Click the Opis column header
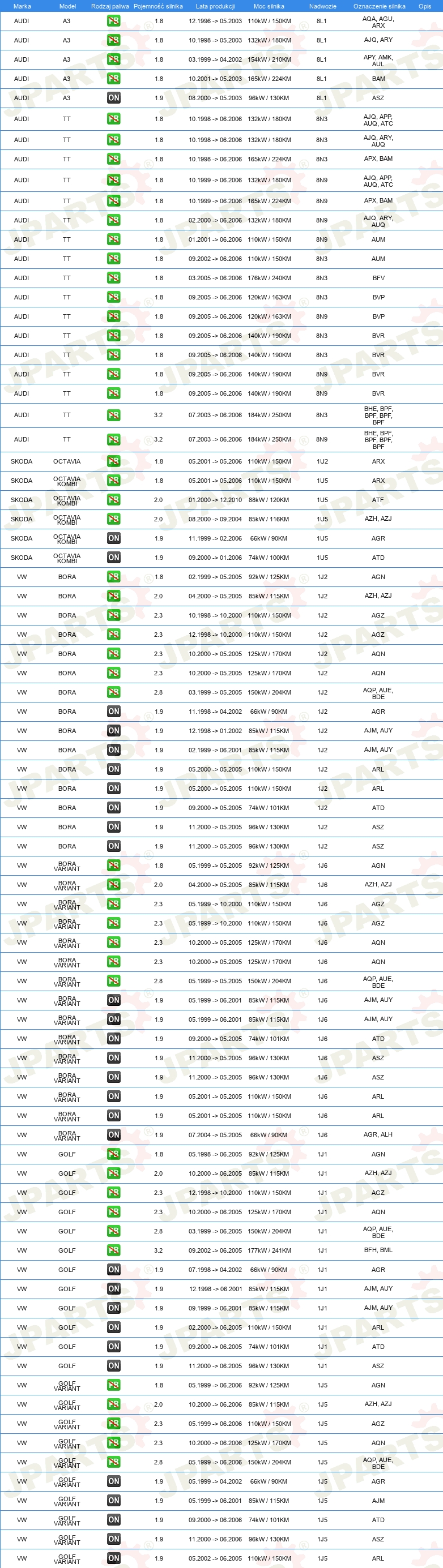 (425, 6)
